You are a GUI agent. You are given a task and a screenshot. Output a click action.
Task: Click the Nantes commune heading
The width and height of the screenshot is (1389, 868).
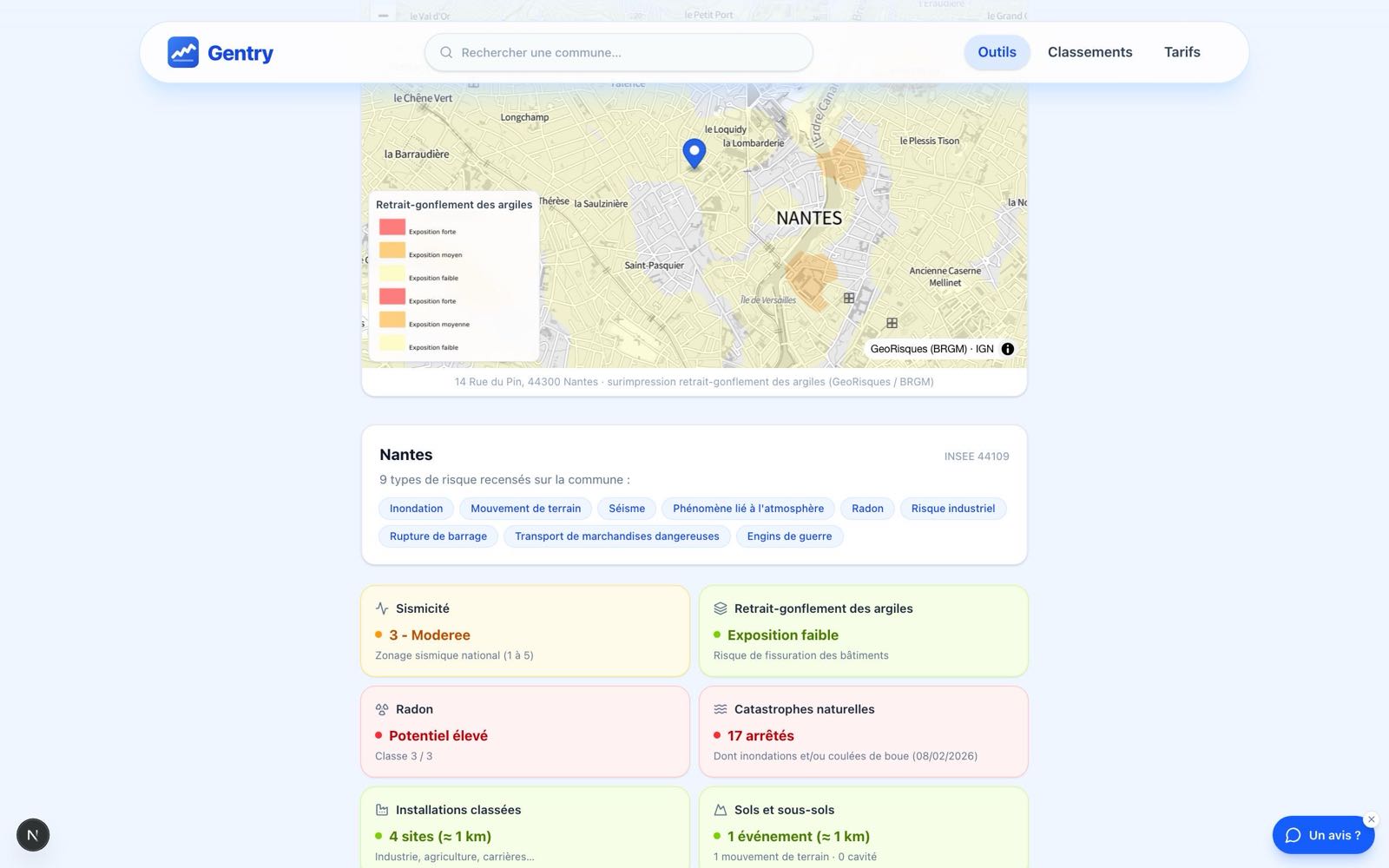(x=406, y=455)
